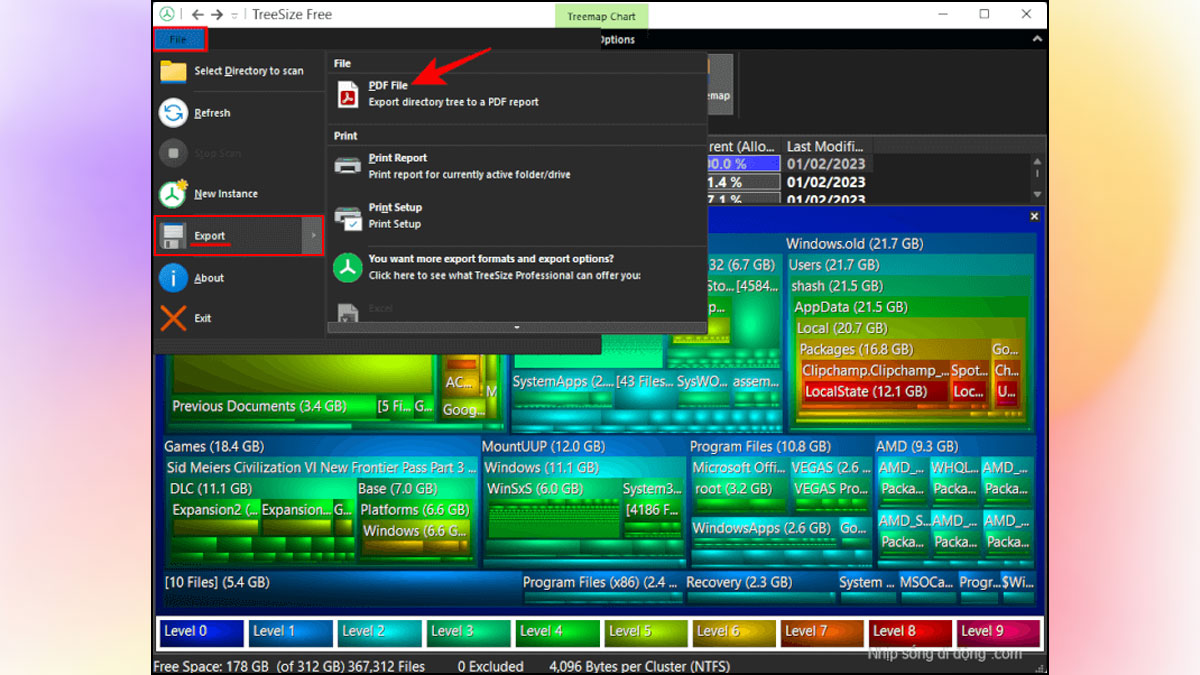This screenshot has height=675, width=1200.
Task: Select the Print Report option
Action: pos(516,166)
